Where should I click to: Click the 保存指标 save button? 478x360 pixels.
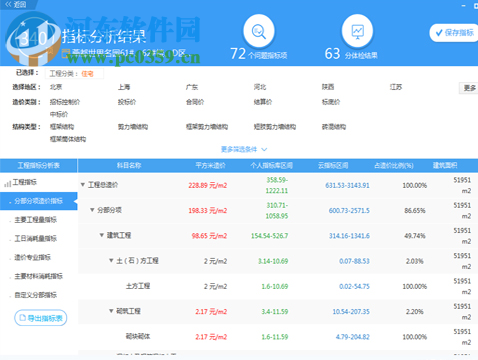click(455, 33)
